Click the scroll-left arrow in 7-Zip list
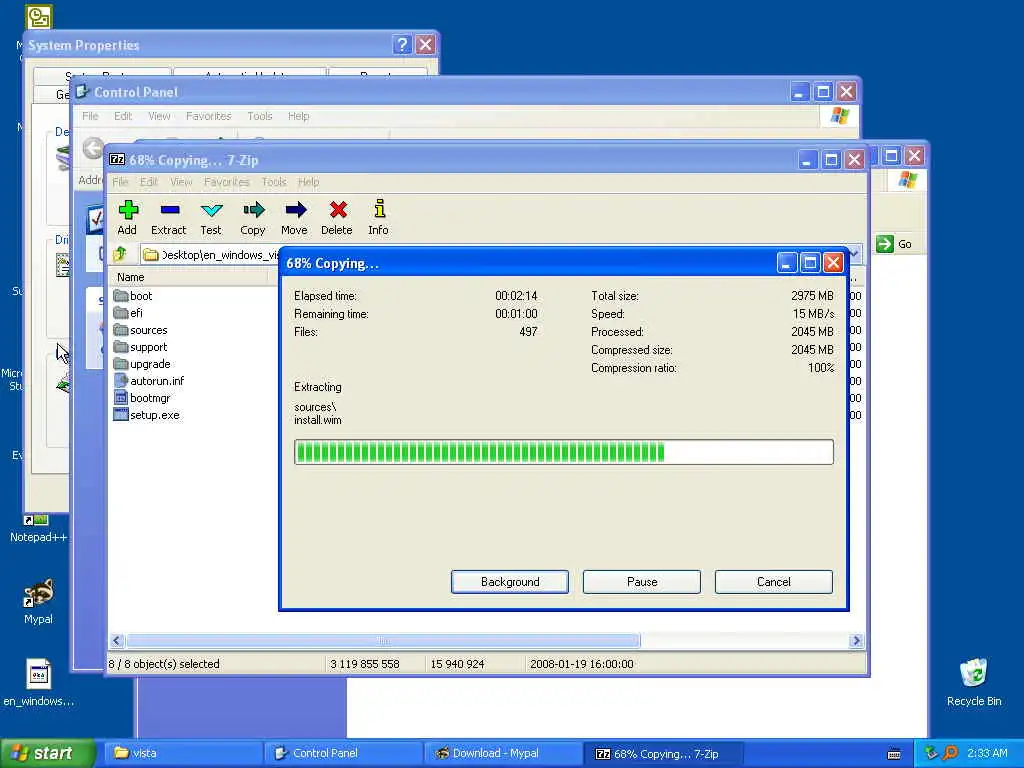This screenshot has height=768, width=1024. click(116, 641)
